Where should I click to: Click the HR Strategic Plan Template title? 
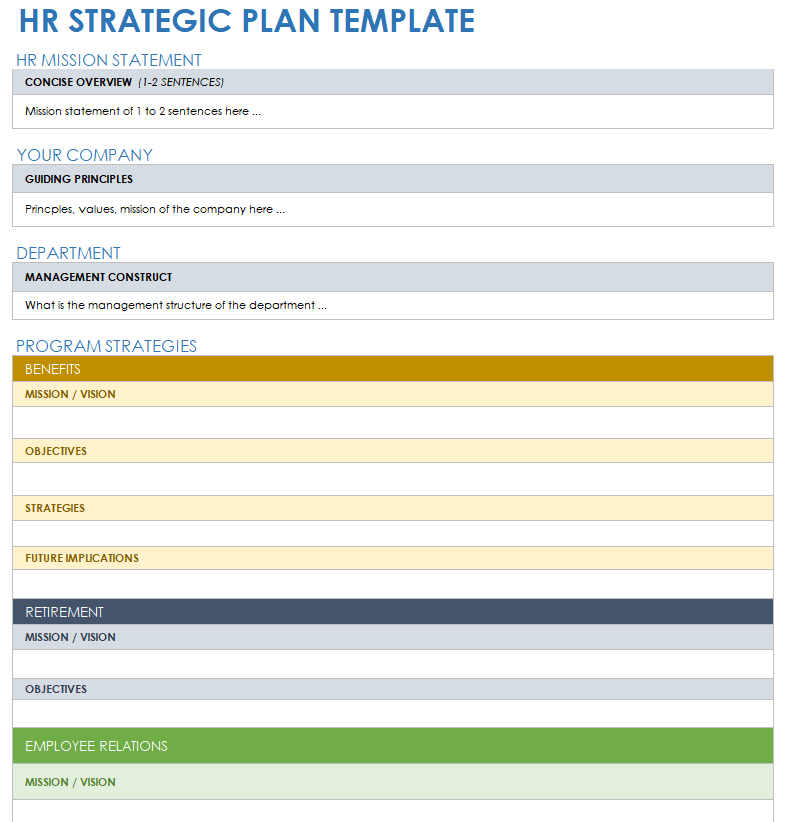tap(247, 21)
